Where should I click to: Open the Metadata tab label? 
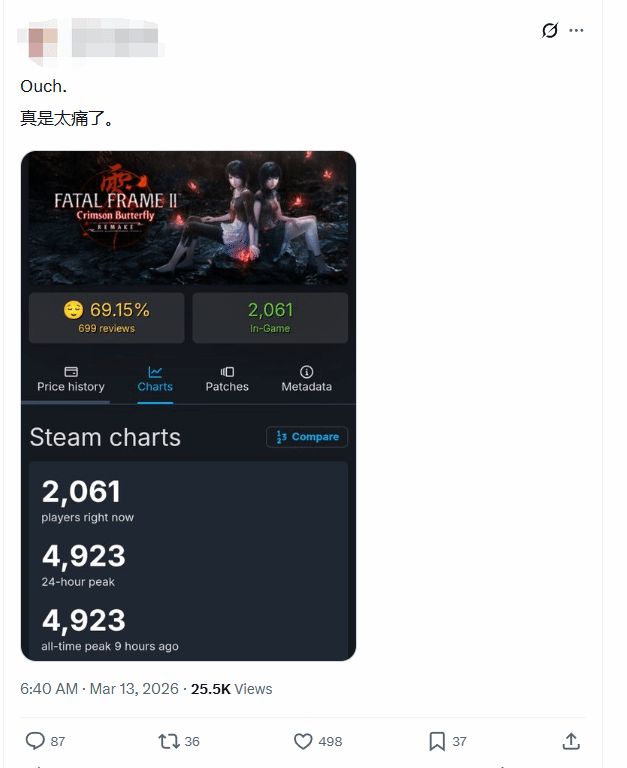pyautogui.click(x=307, y=387)
